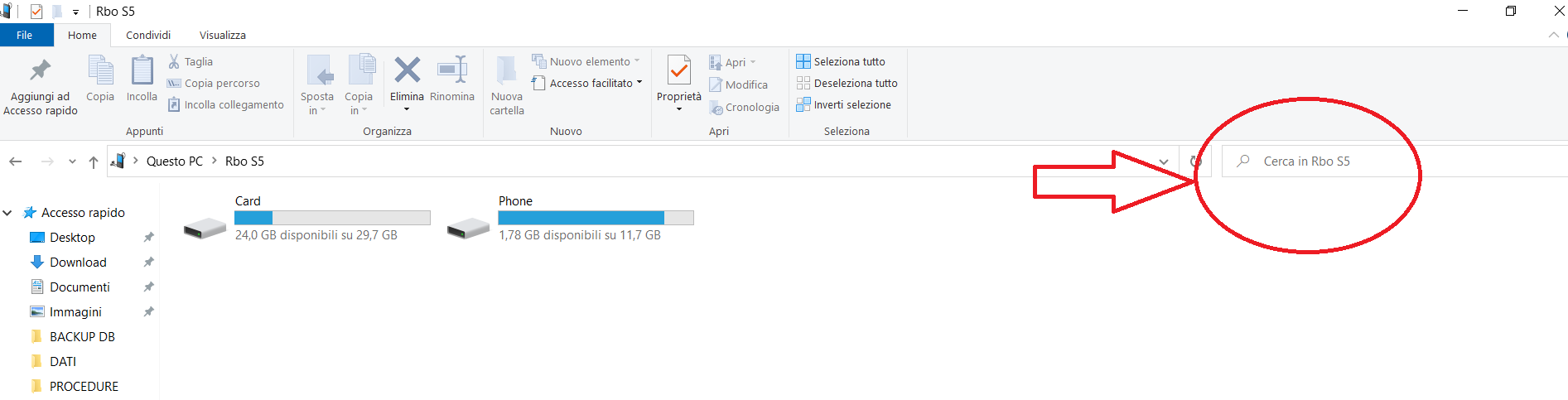The image size is (1568, 400).
Task: Click Inverti selezione in the ribbon
Action: tap(843, 104)
